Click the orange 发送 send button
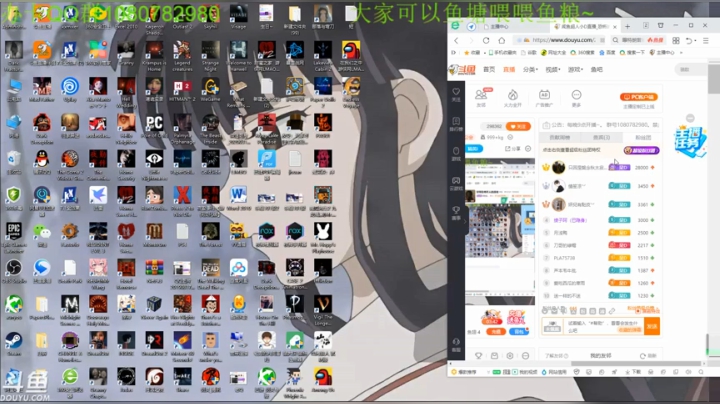Viewport: 720px width, 404px height. pyautogui.click(x=652, y=326)
